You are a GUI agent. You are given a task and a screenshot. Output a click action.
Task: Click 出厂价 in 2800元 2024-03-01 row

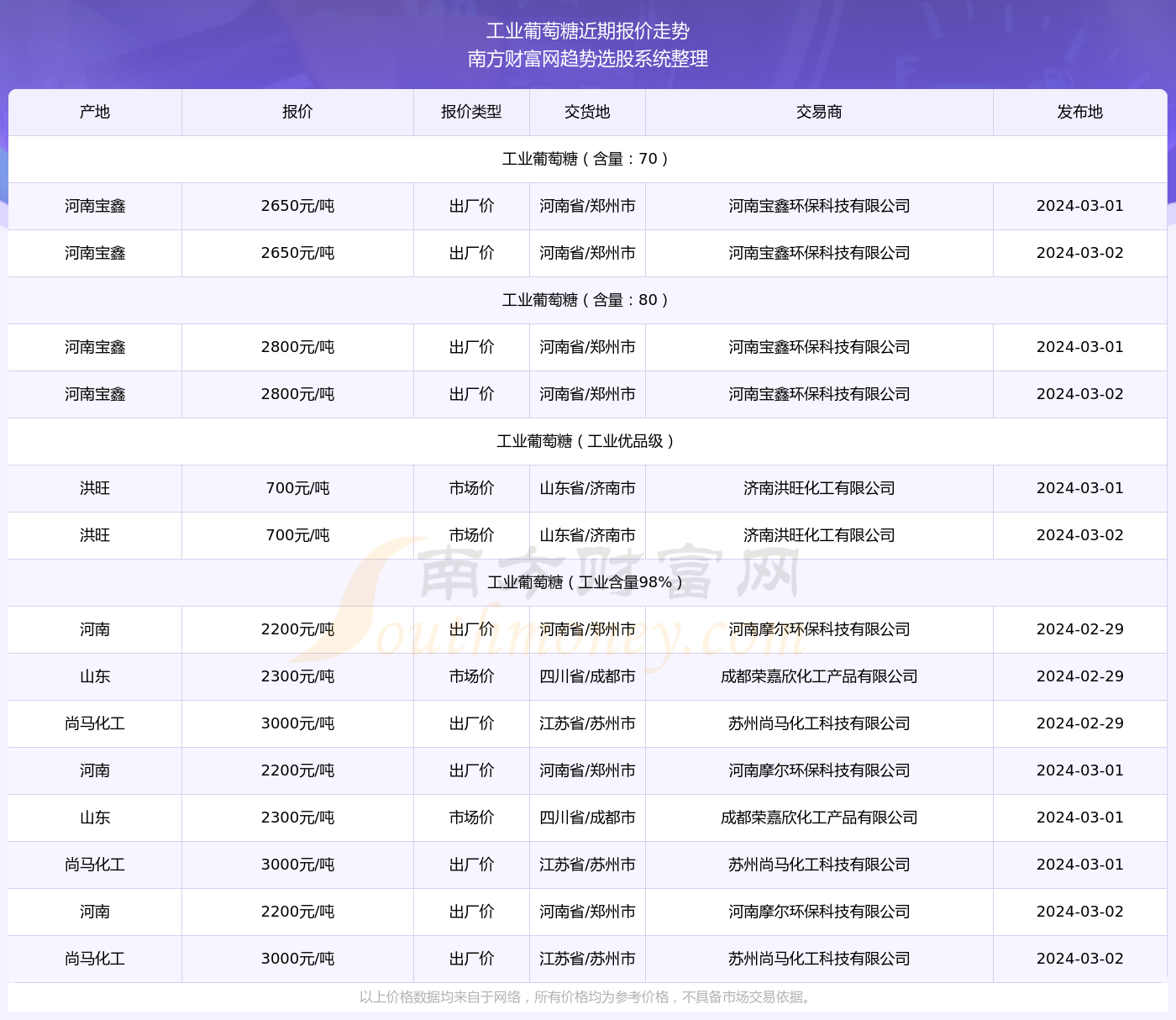tap(471, 347)
